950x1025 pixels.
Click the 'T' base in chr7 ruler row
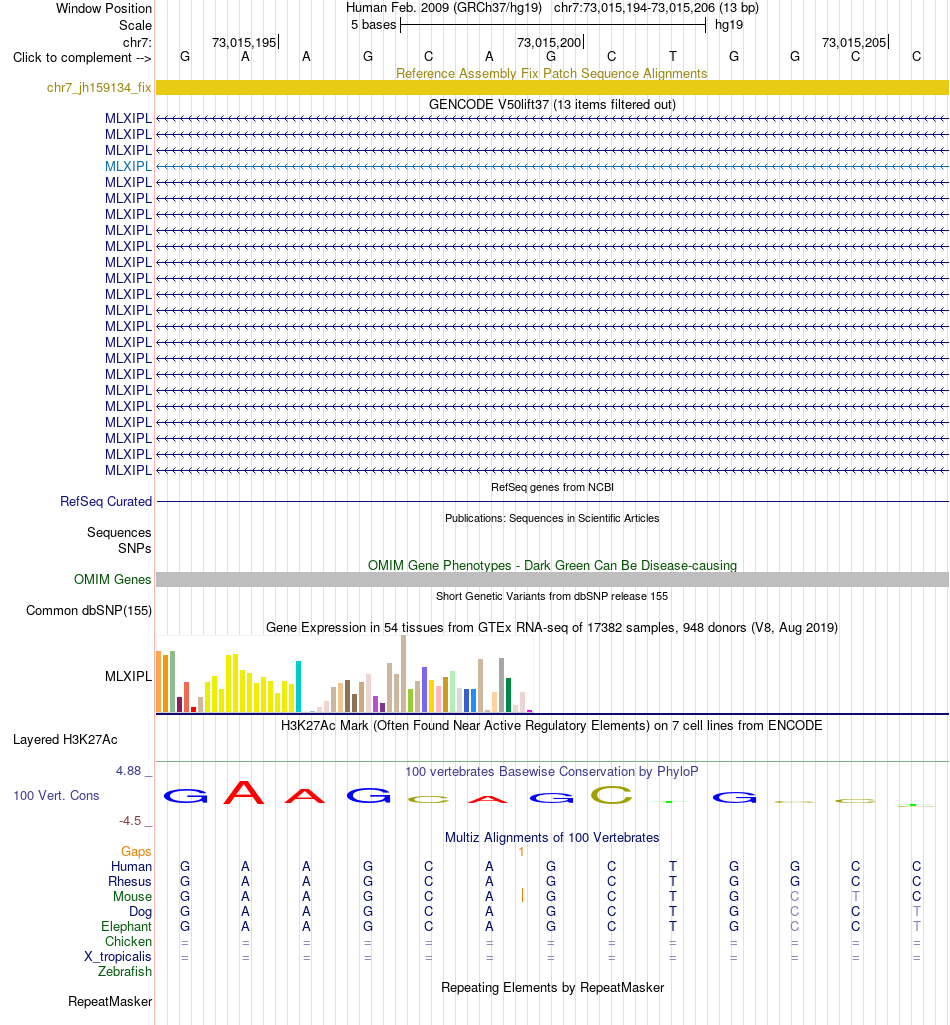tap(673, 57)
